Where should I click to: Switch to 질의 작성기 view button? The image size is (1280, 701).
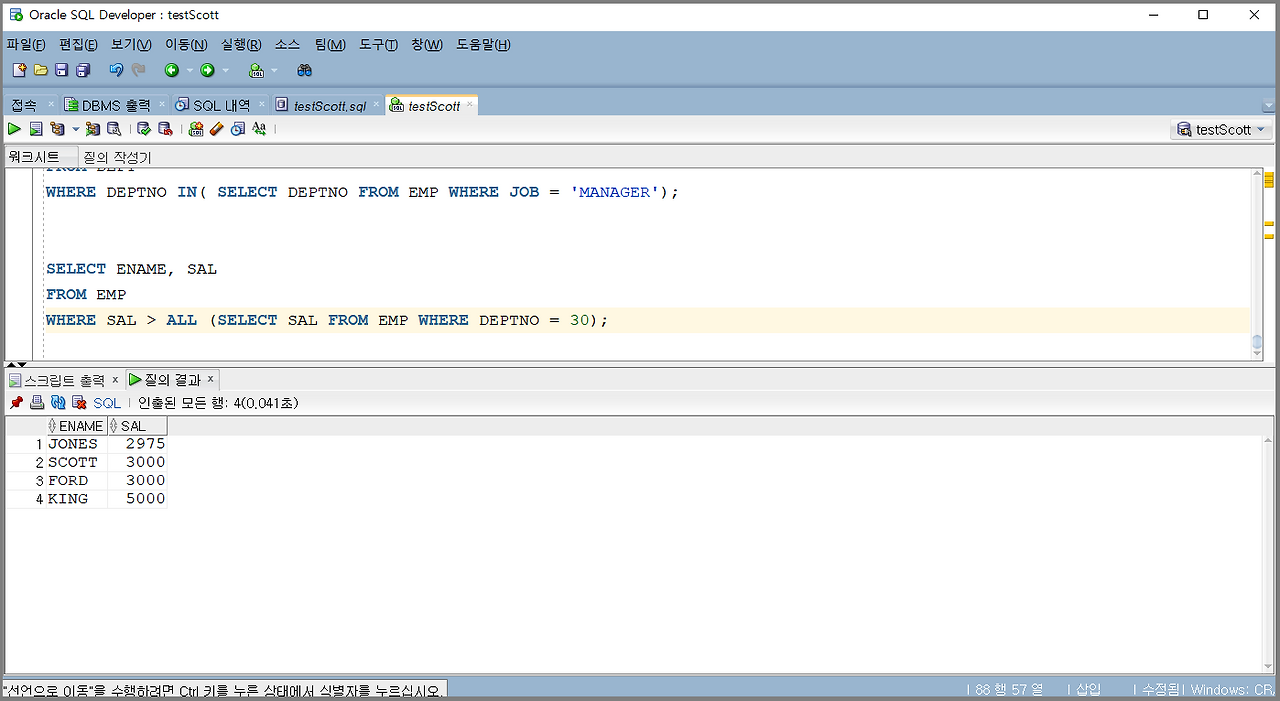click(118, 156)
